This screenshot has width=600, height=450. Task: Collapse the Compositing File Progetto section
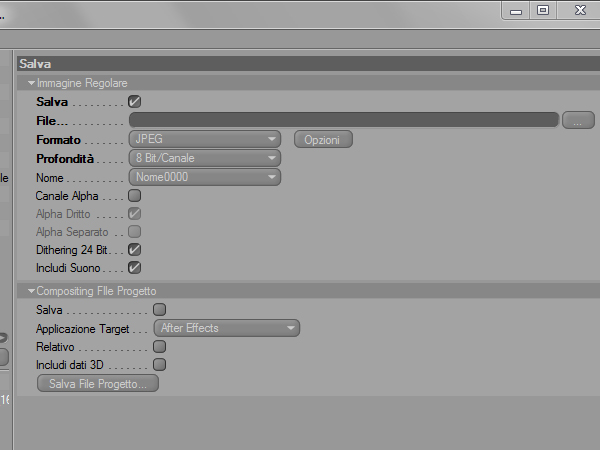31,291
